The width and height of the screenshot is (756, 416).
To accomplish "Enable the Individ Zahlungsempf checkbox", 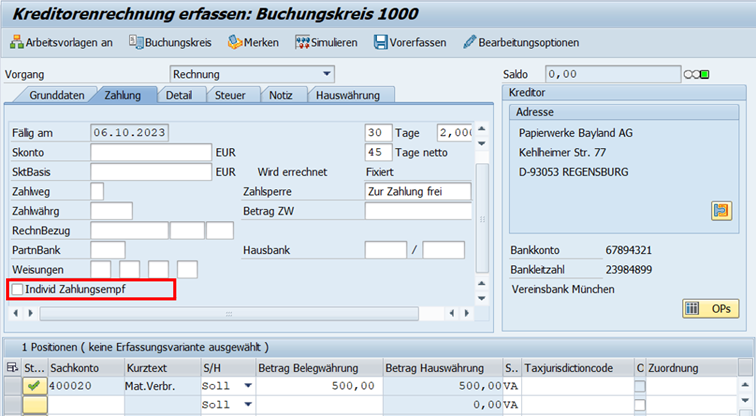I will click(18, 290).
